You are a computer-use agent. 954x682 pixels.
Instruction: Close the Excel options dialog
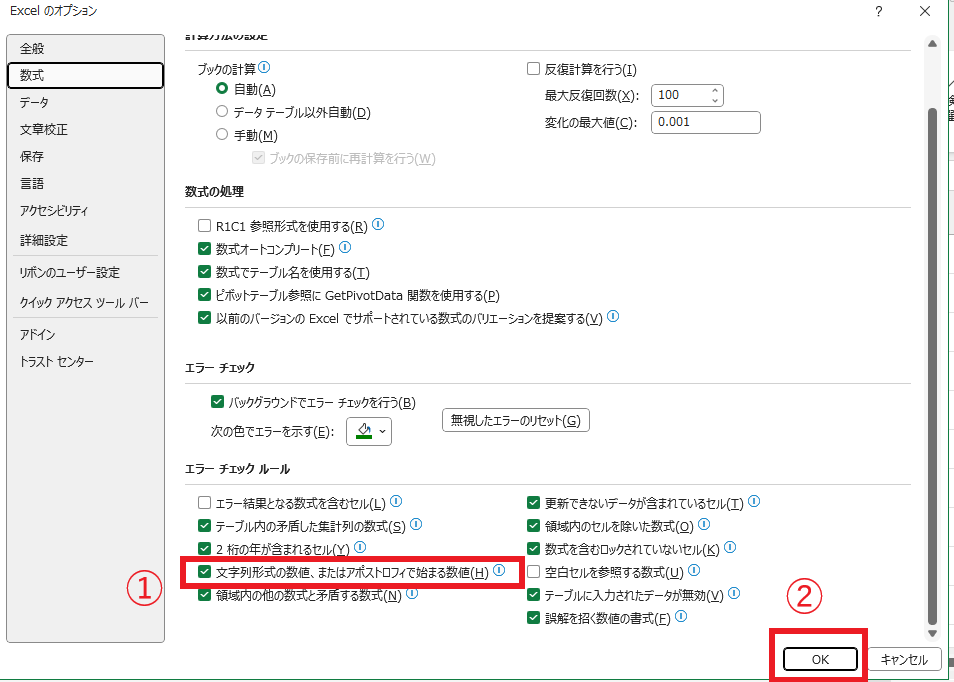(x=925, y=11)
